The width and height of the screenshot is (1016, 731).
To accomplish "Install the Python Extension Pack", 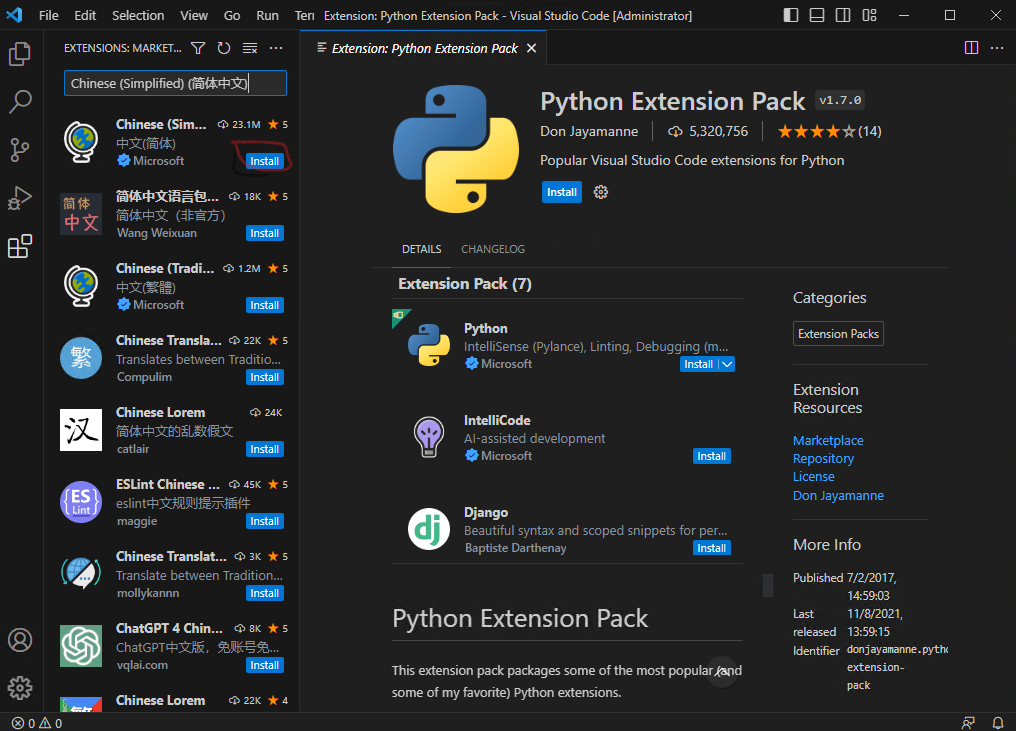I will point(561,192).
